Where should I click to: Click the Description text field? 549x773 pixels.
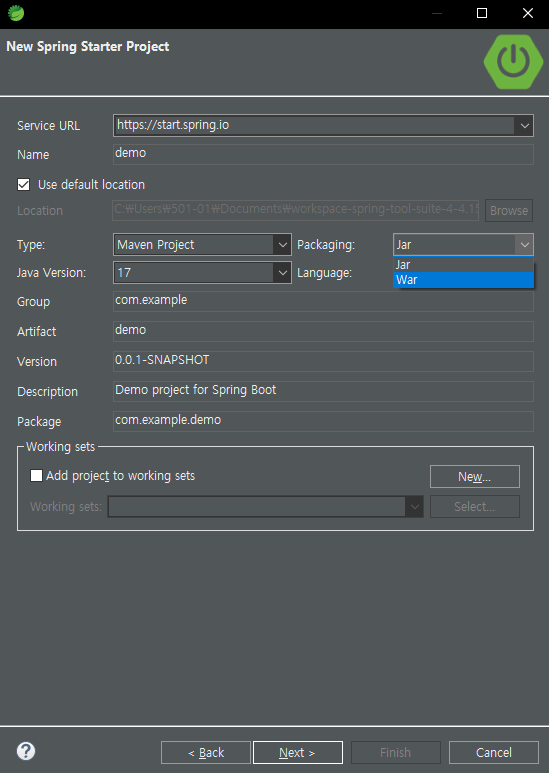(x=323, y=391)
